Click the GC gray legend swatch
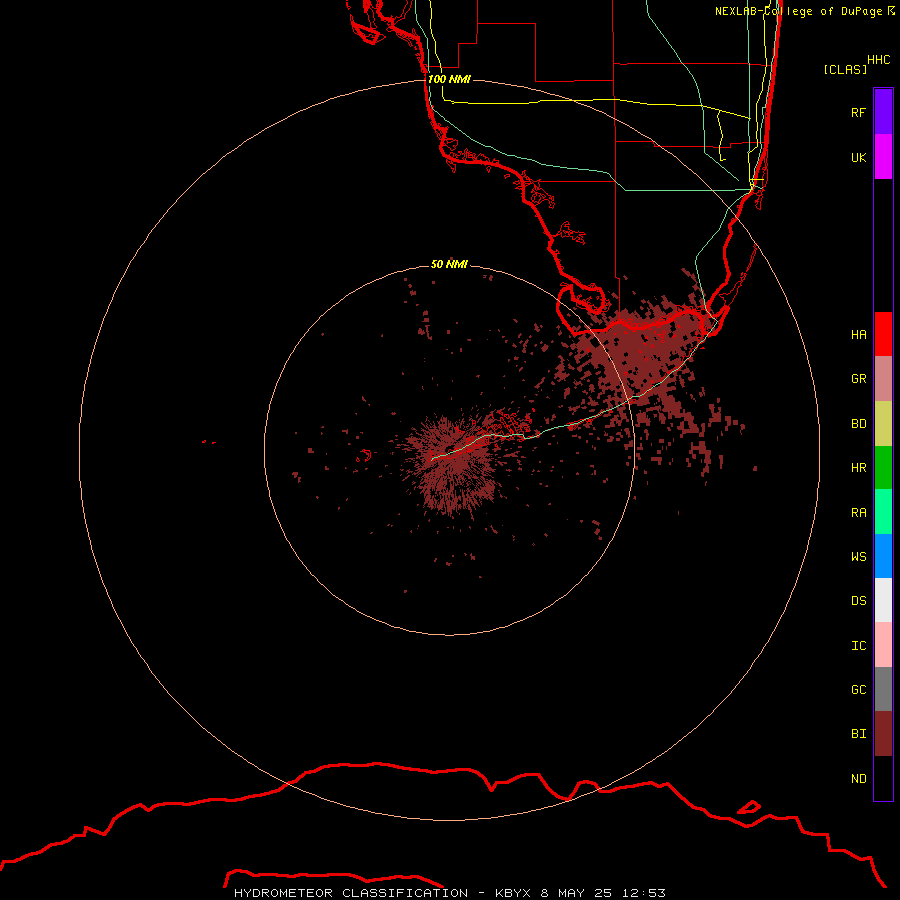This screenshot has height=900, width=900. point(883,689)
